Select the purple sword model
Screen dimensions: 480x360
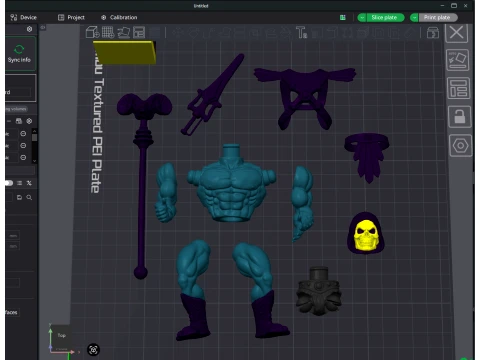[x=212, y=94]
